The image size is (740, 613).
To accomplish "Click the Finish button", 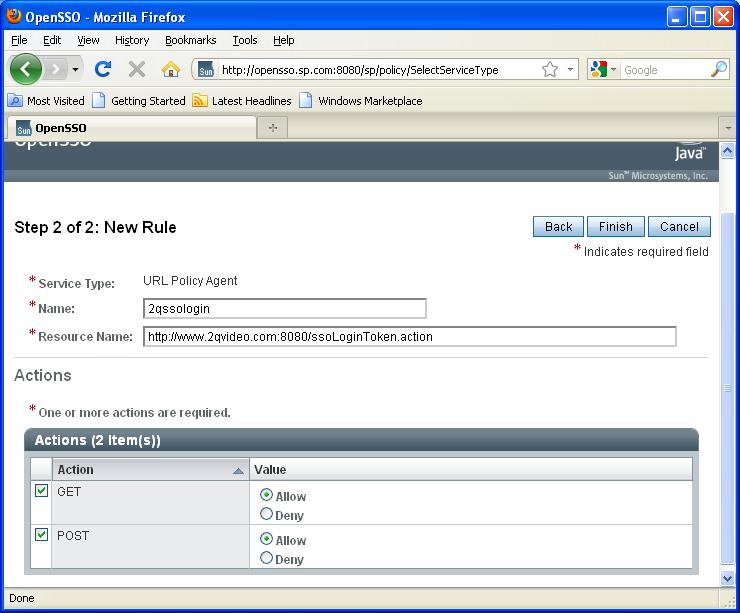I will pos(616,227).
